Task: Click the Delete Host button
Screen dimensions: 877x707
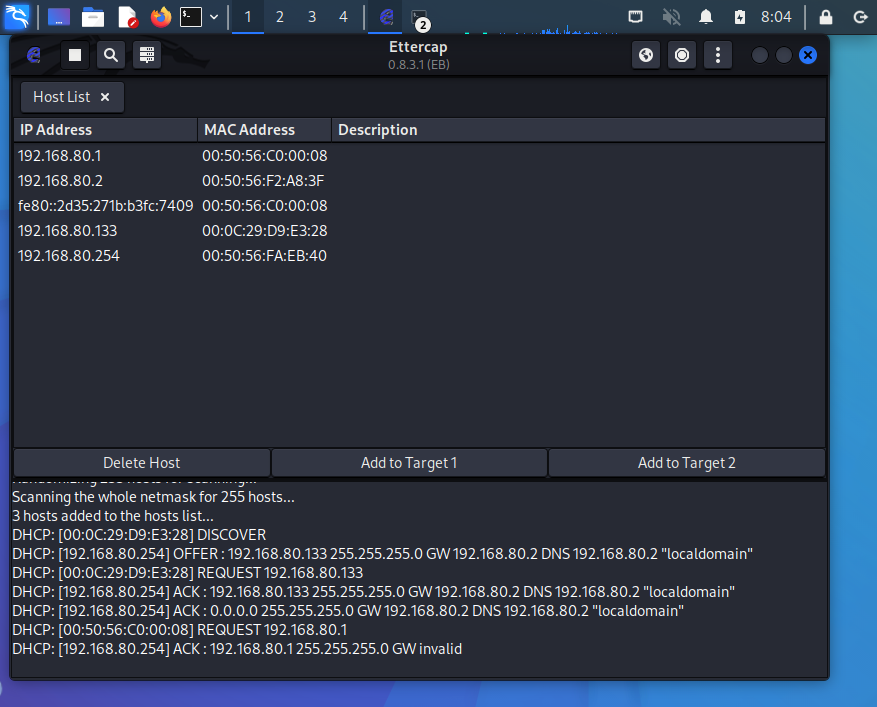Action: pyautogui.click(x=142, y=463)
